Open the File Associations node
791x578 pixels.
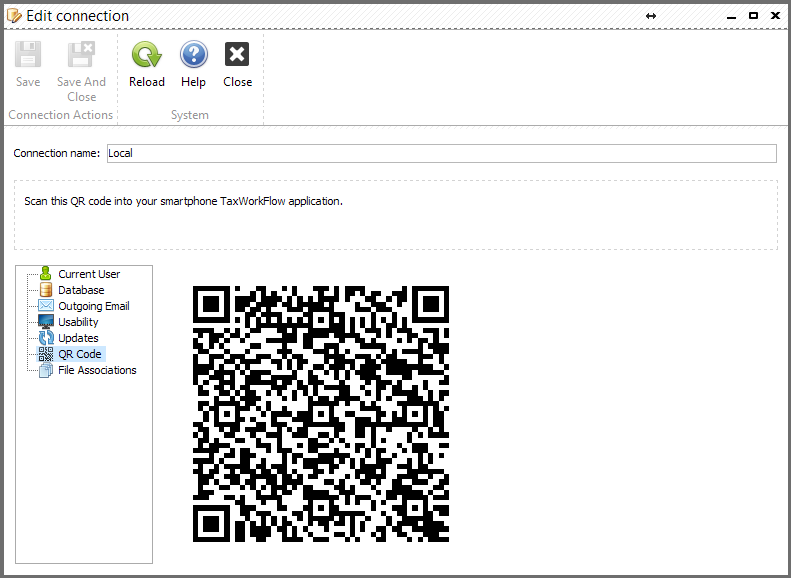pos(97,370)
